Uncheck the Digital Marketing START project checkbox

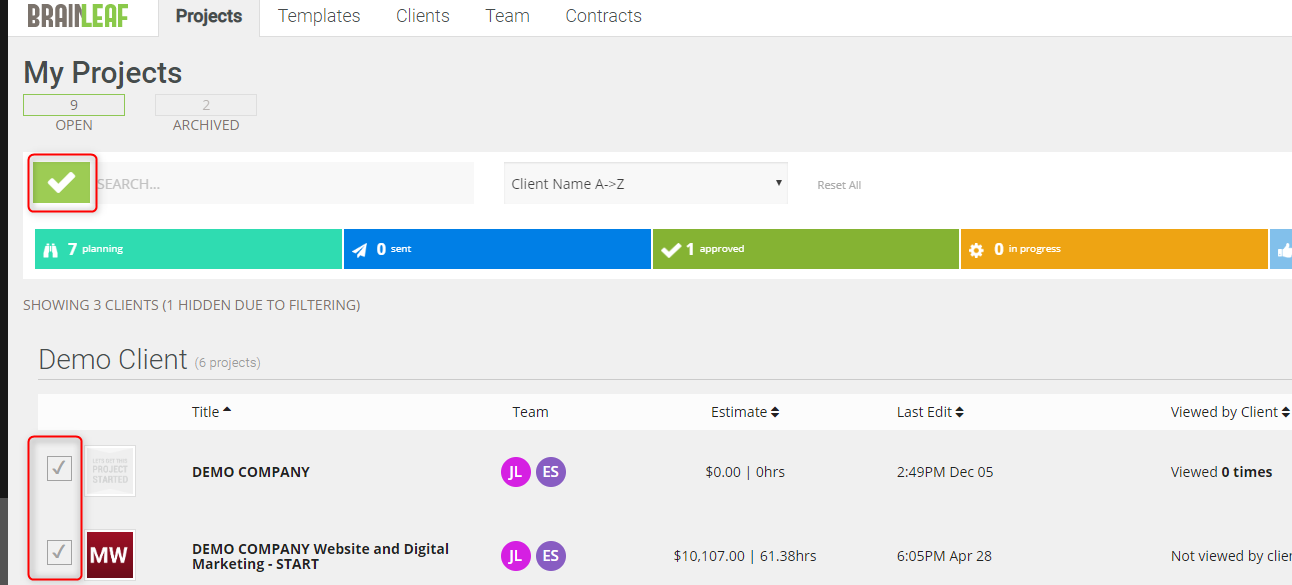pyautogui.click(x=58, y=551)
